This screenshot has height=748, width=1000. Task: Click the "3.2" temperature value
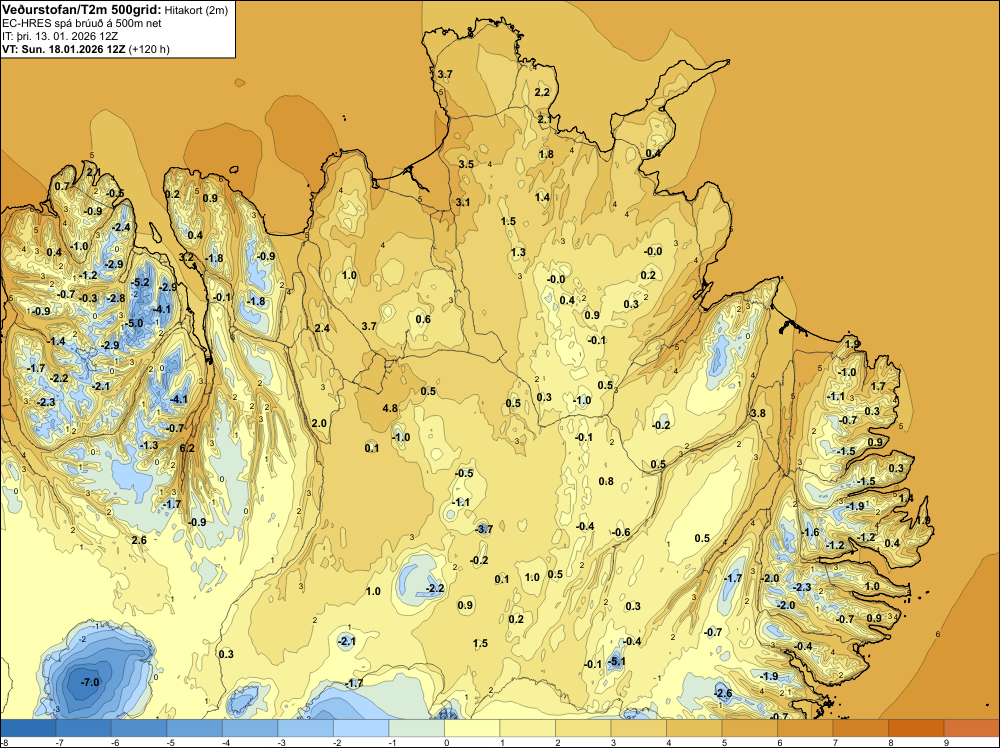(x=186, y=257)
